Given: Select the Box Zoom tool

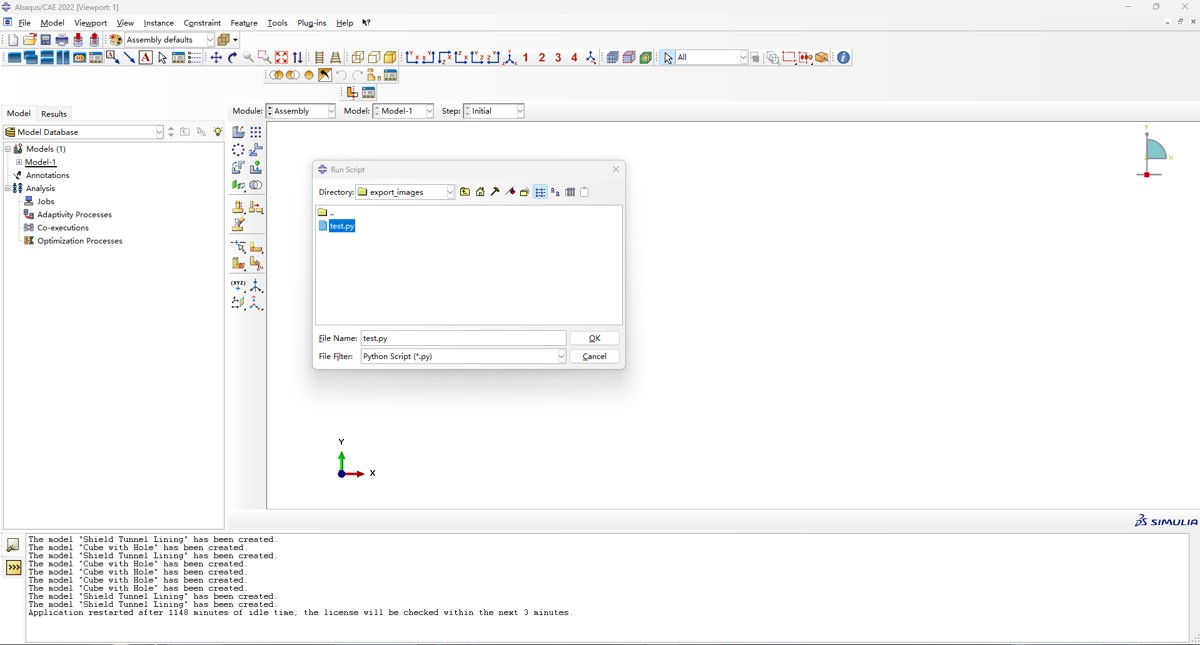Looking at the screenshot, I should pos(264,58).
